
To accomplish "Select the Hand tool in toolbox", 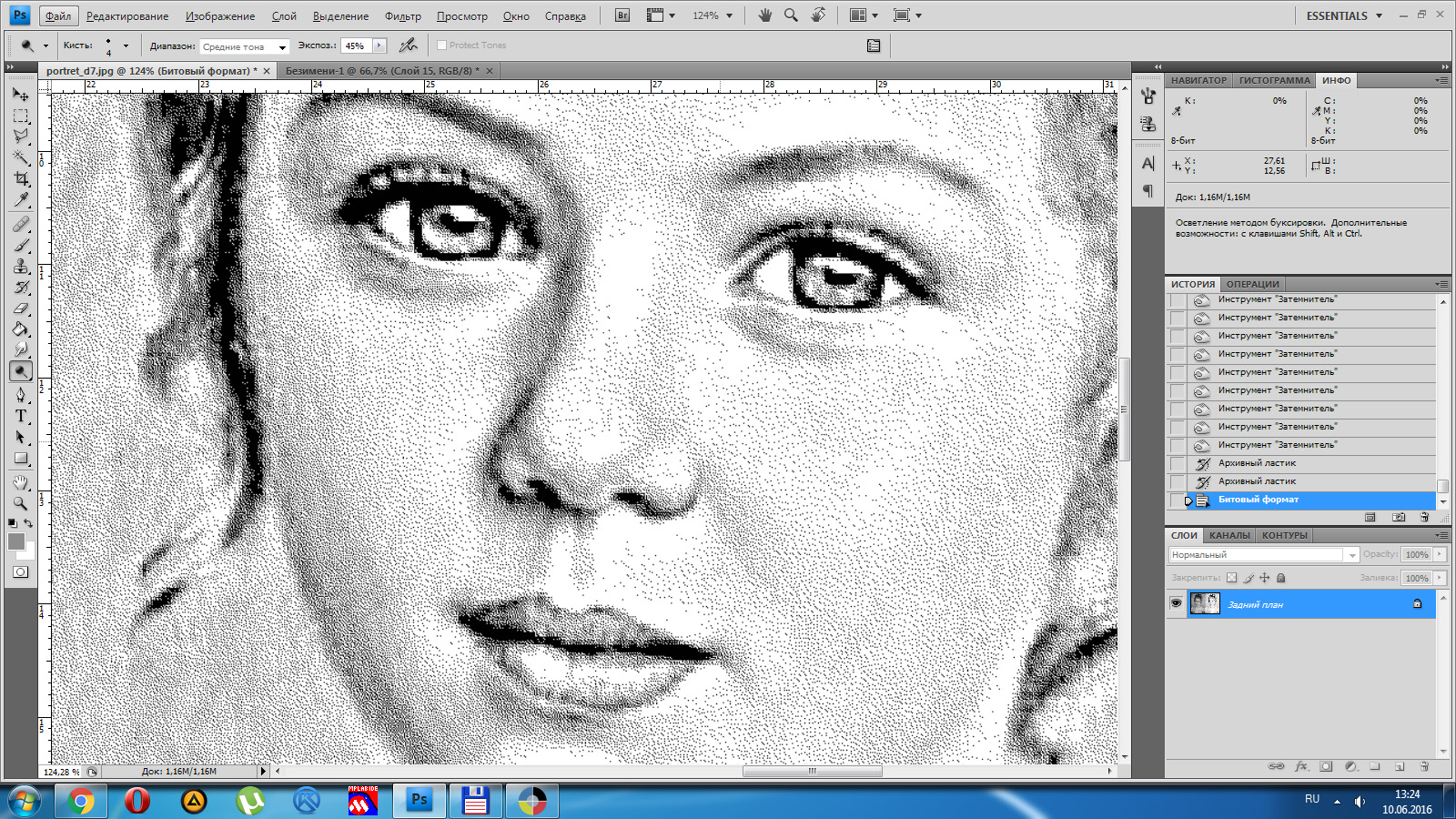I will coord(20,482).
